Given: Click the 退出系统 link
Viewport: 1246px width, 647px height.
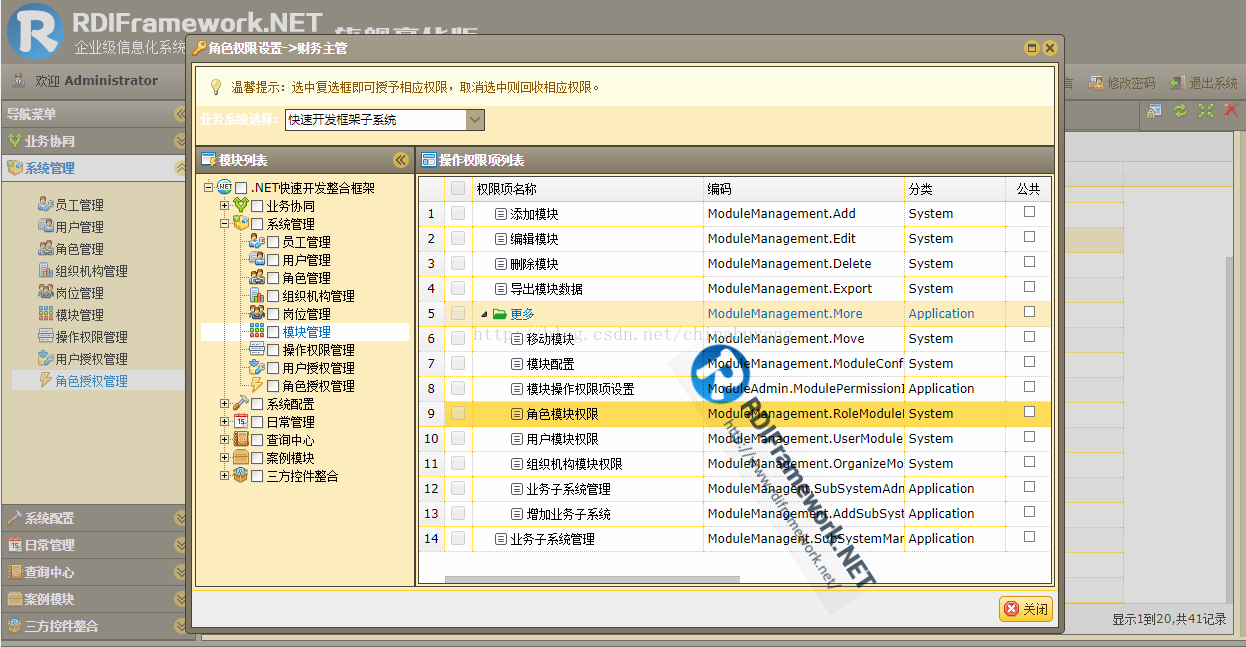Looking at the screenshot, I should (1205, 82).
